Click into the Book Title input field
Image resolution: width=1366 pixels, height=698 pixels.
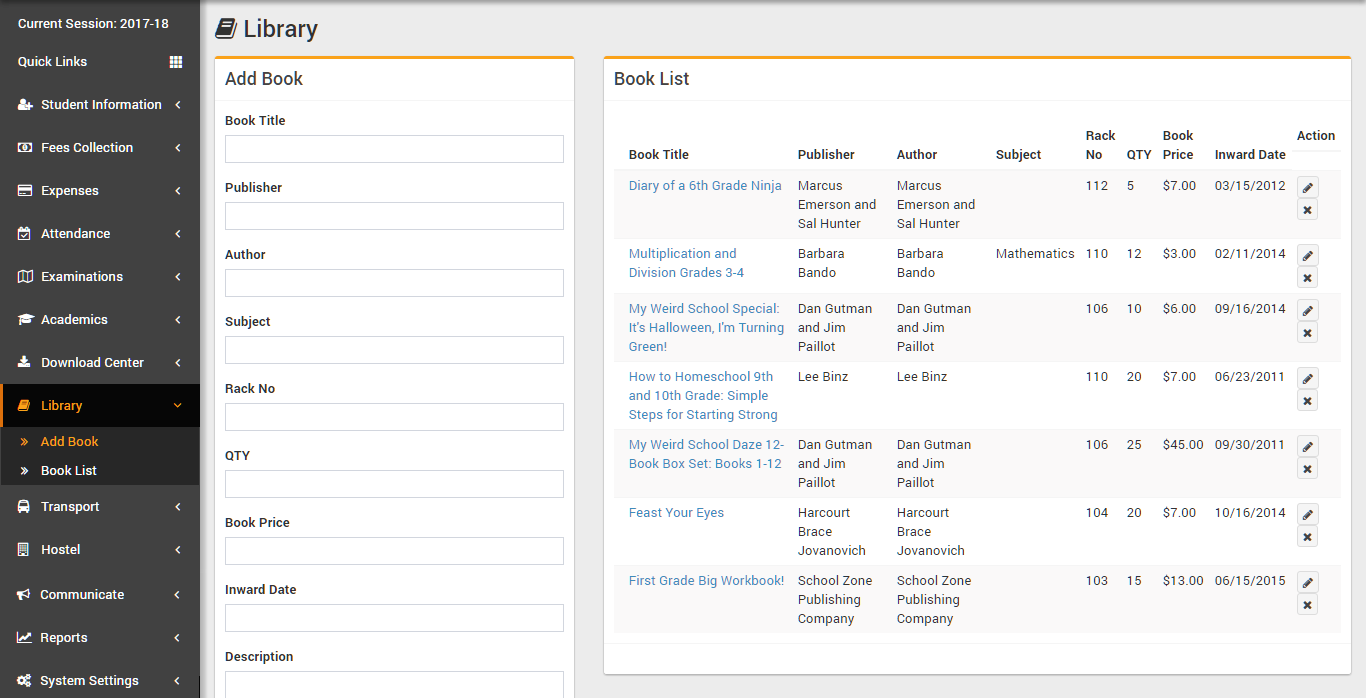pos(394,149)
